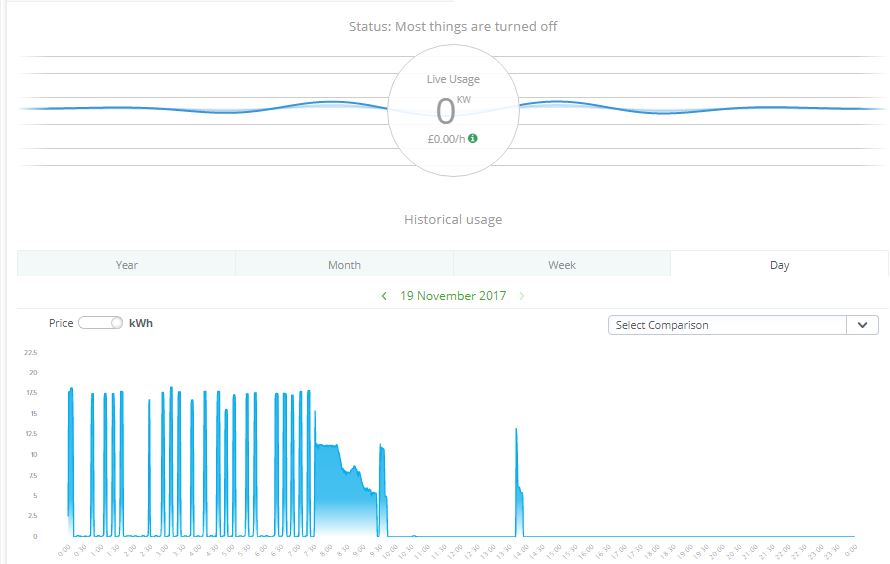Select the Day tab
Image resolution: width=890 pixels, height=564 pixels.
pos(779,265)
